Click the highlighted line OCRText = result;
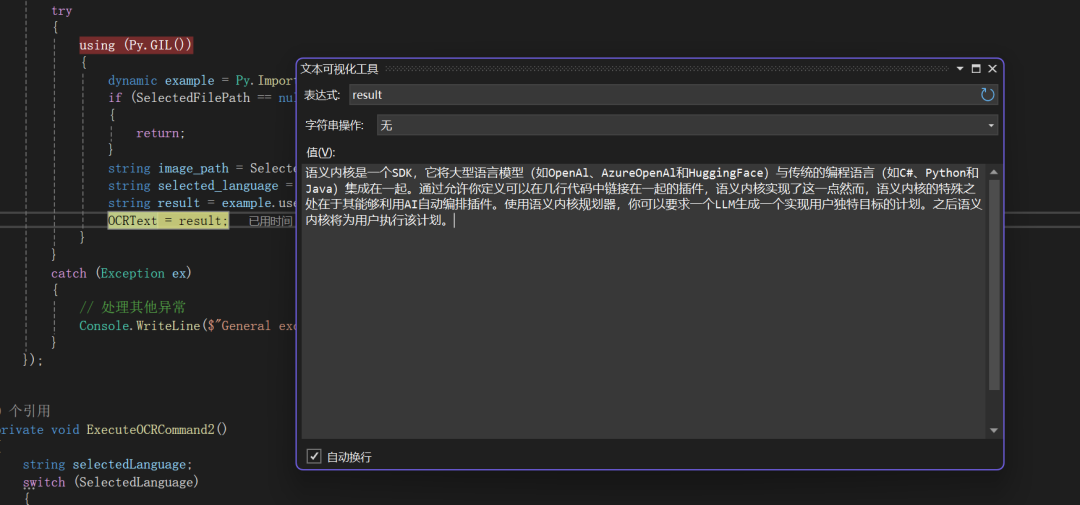The height and width of the screenshot is (505, 1080). pos(168,220)
